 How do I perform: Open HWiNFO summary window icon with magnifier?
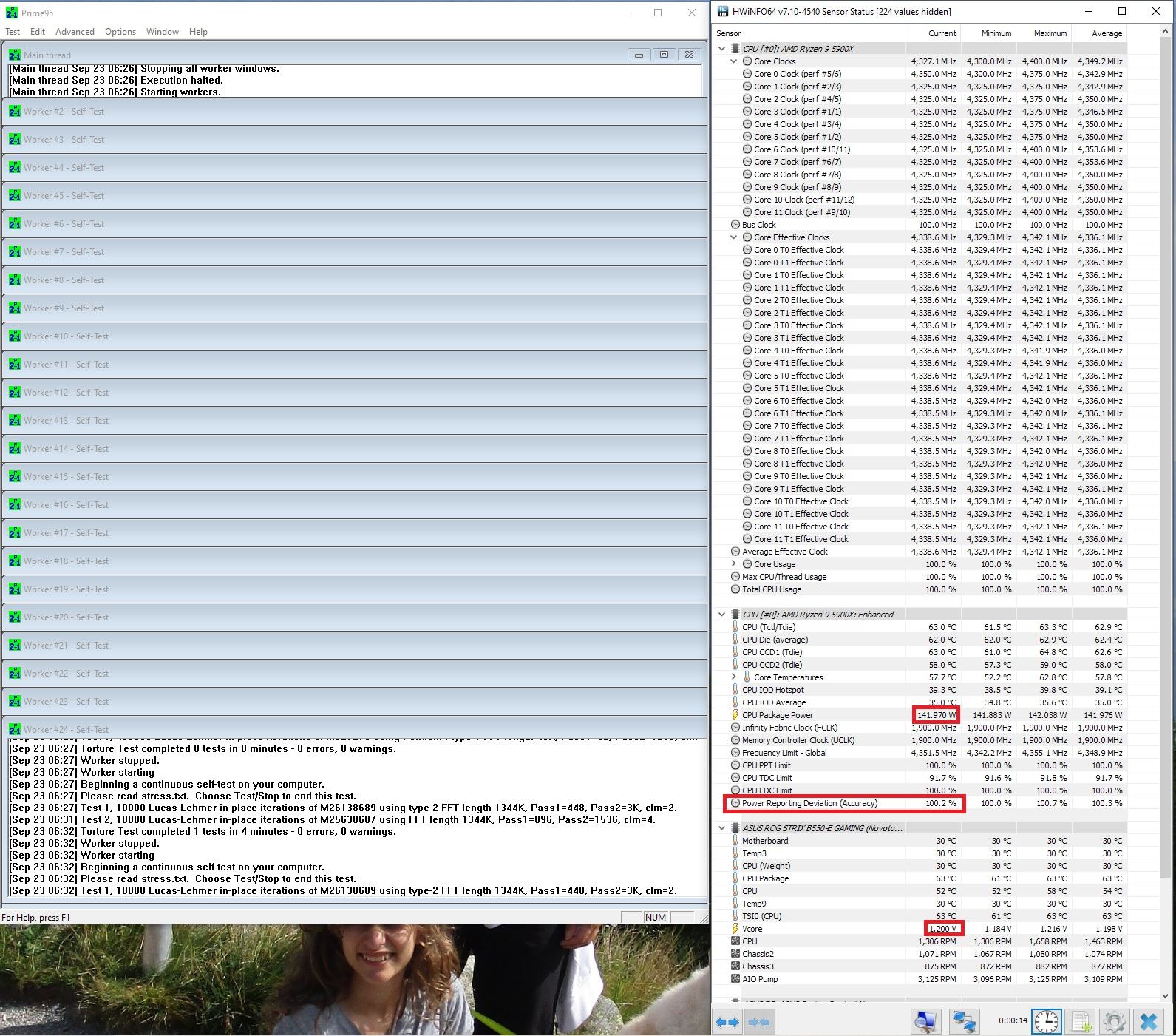point(925,1022)
